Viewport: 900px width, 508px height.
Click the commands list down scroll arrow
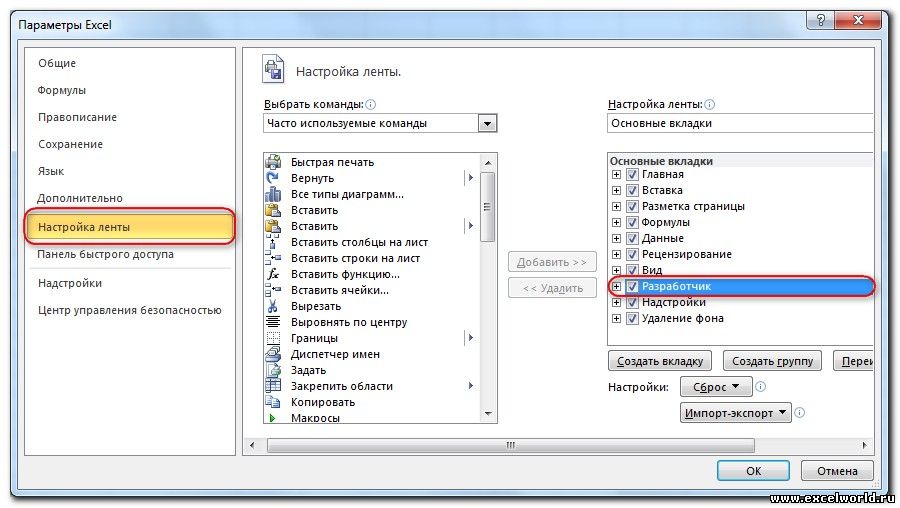pyautogui.click(x=488, y=414)
